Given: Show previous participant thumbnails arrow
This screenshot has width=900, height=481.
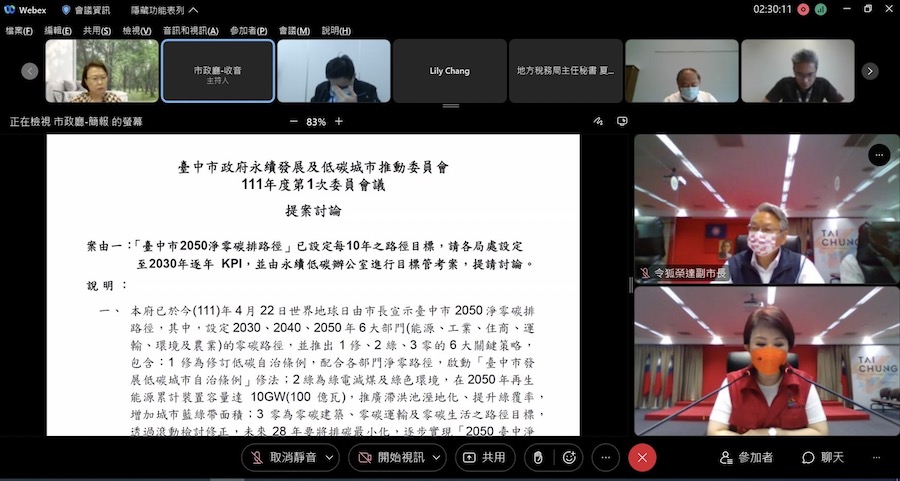Looking at the screenshot, I should [x=30, y=71].
